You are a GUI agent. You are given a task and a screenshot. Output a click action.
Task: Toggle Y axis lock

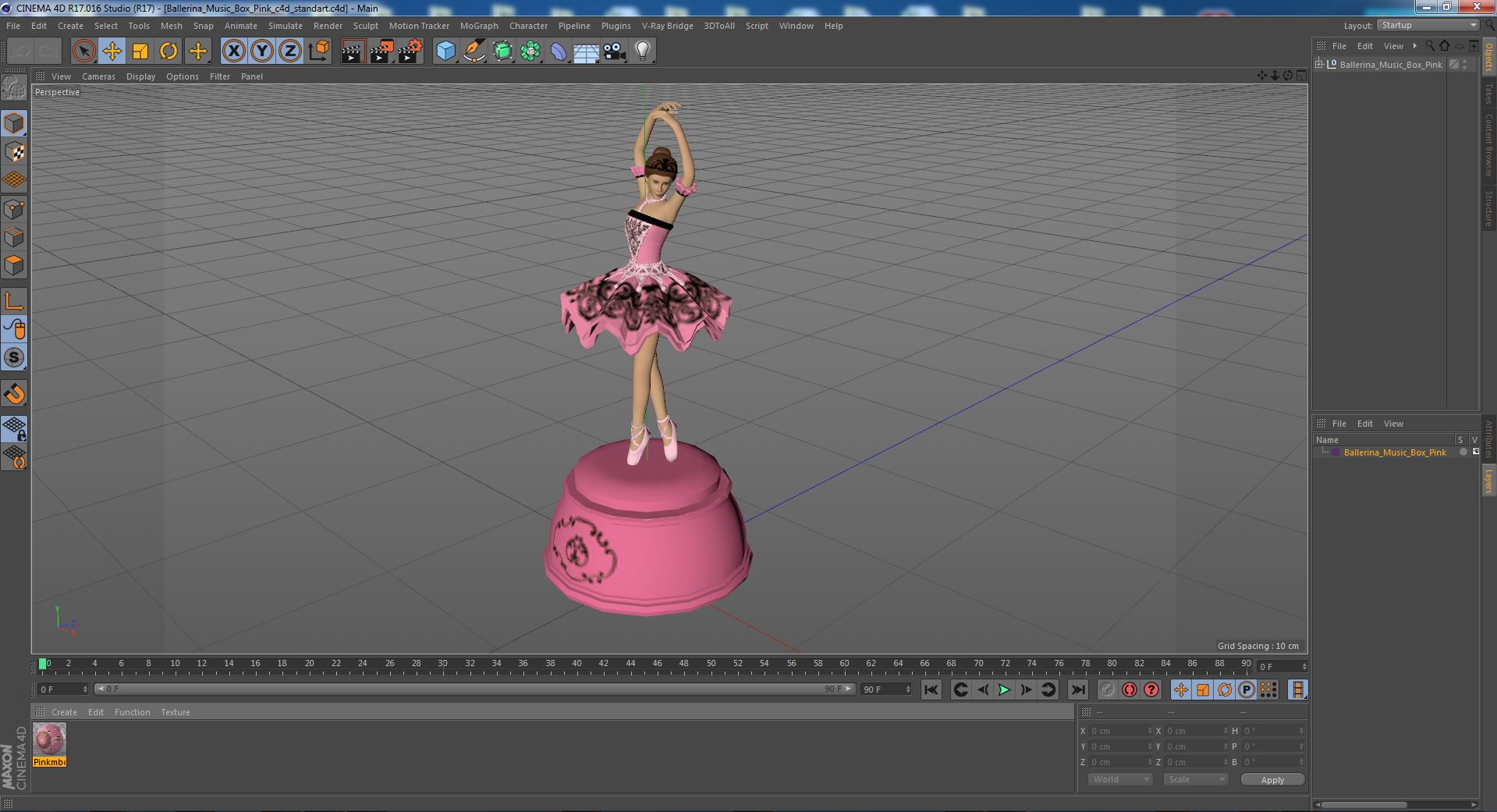262,51
